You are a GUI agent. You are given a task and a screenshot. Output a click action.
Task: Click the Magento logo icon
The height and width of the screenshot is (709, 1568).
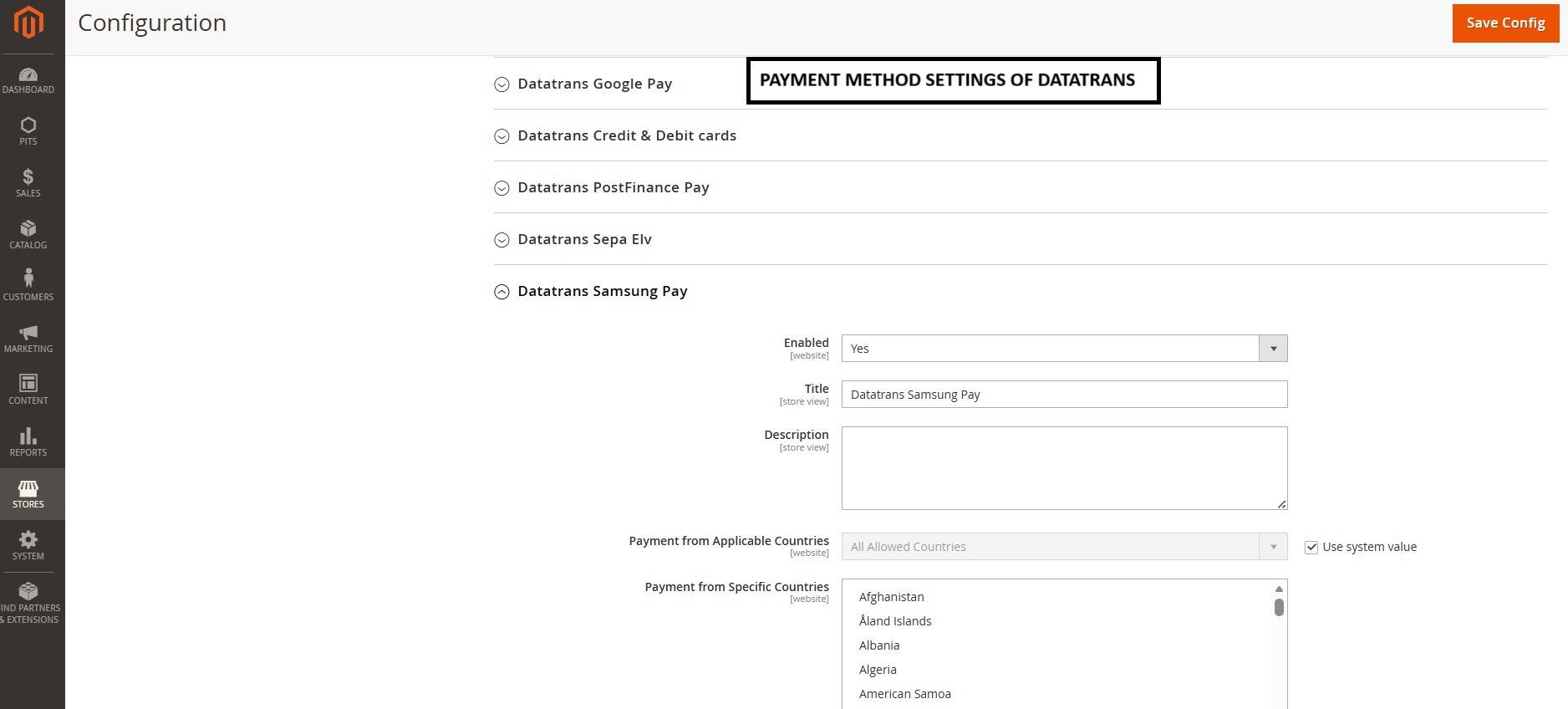click(28, 23)
